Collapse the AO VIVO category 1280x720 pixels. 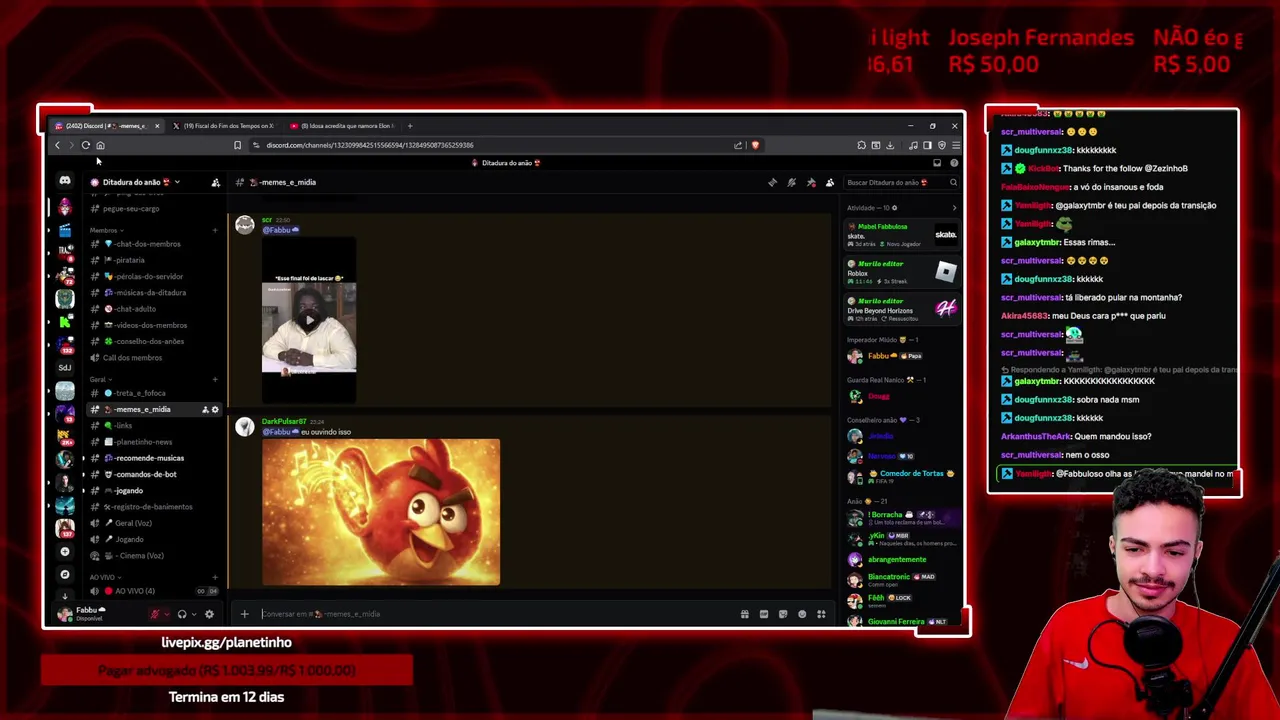click(x=104, y=577)
